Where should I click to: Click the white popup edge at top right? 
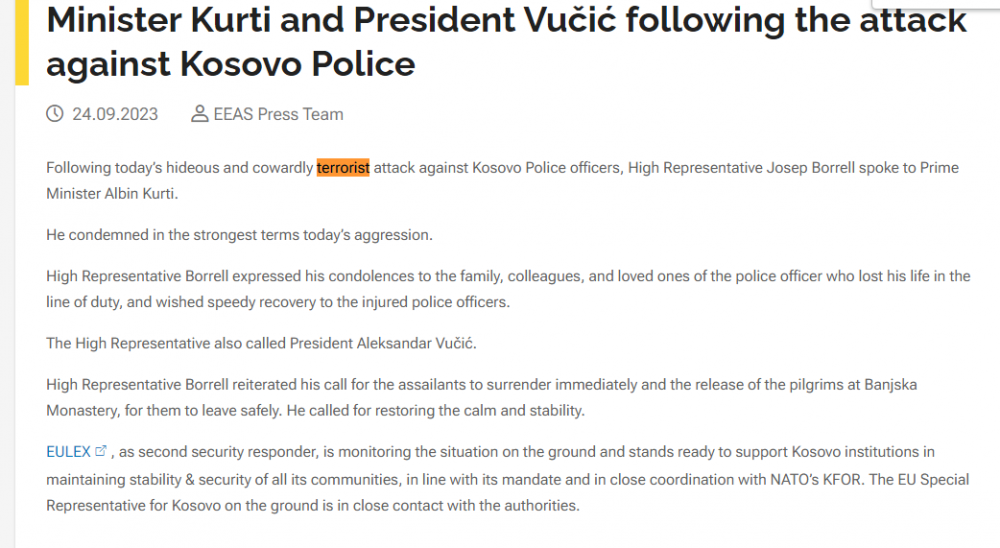936,4
